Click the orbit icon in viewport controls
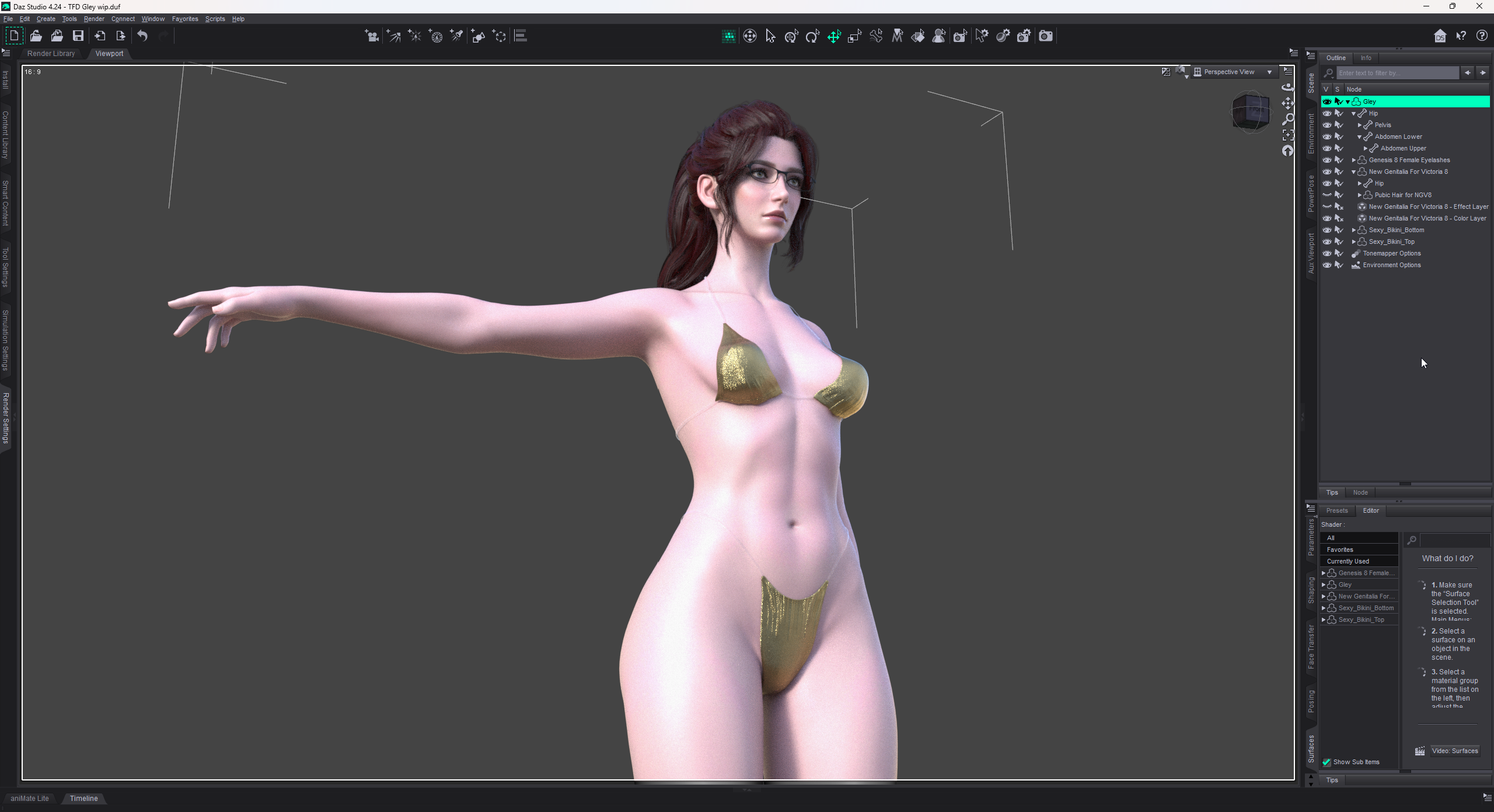The width and height of the screenshot is (1494, 812). pos(1287,87)
